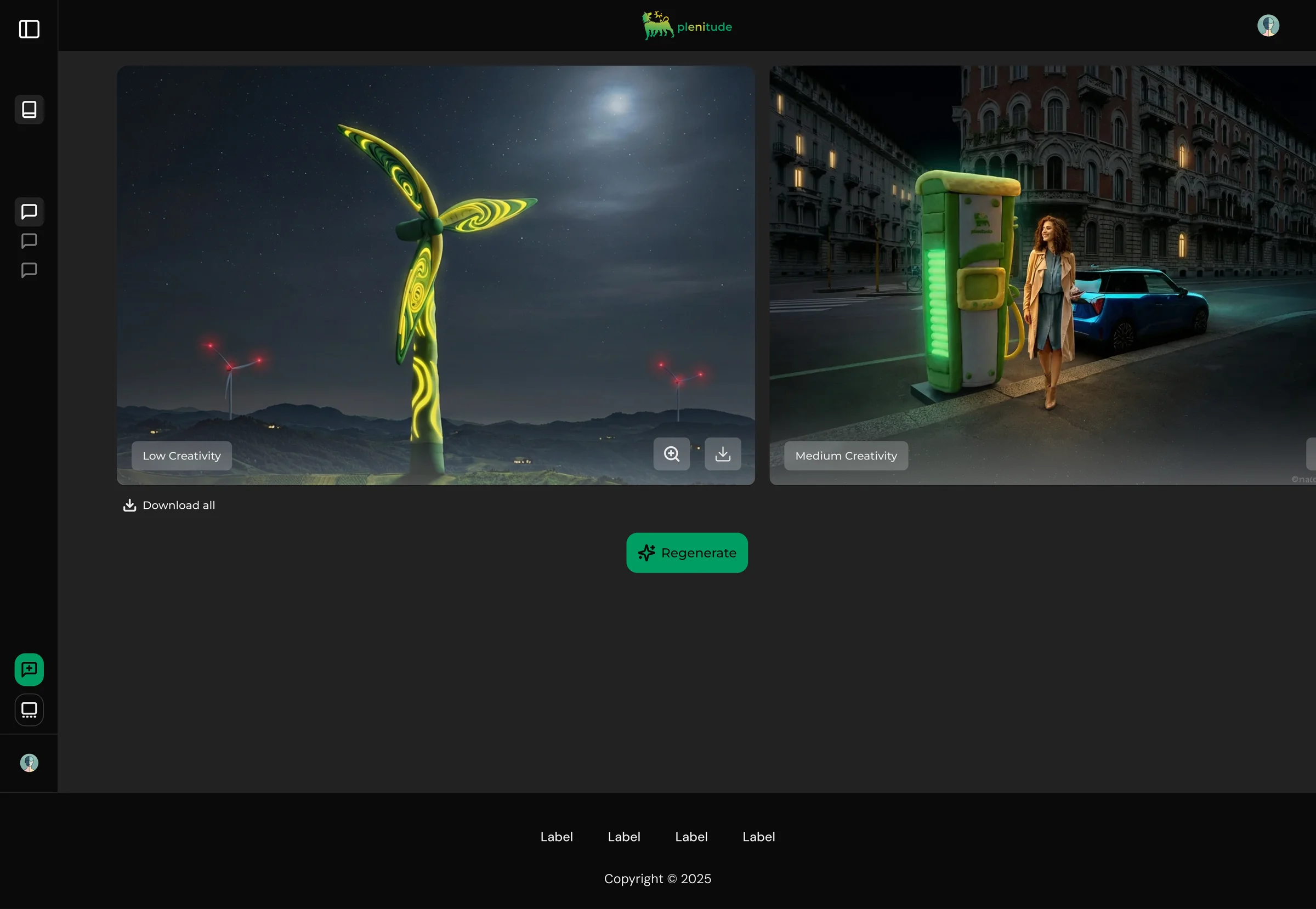Select the first Label item in the footer
The width and height of the screenshot is (1316, 909).
pos(557,837)
